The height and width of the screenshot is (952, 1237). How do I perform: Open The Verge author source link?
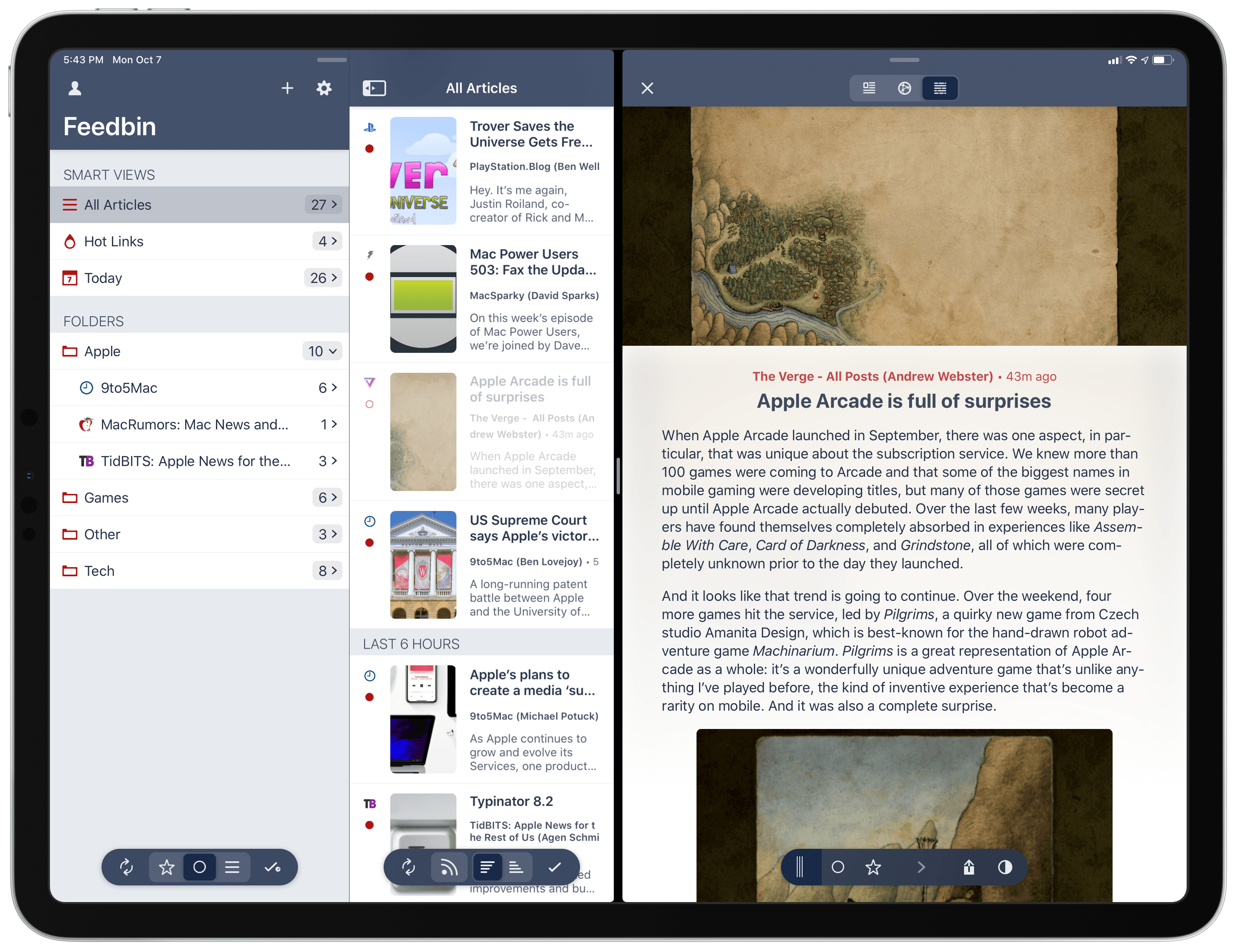[872, 377]
